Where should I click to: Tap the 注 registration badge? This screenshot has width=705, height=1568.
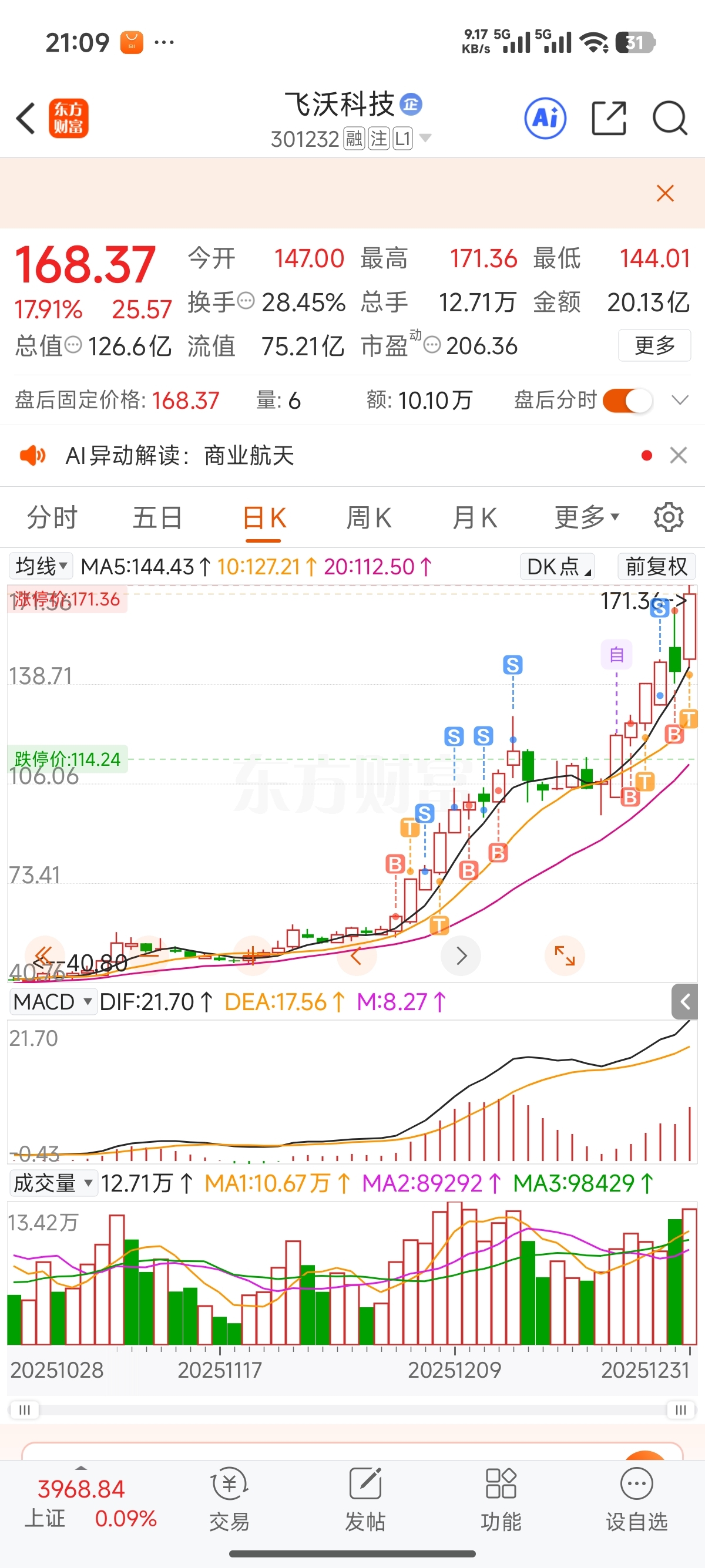click(x=379, y=138)
